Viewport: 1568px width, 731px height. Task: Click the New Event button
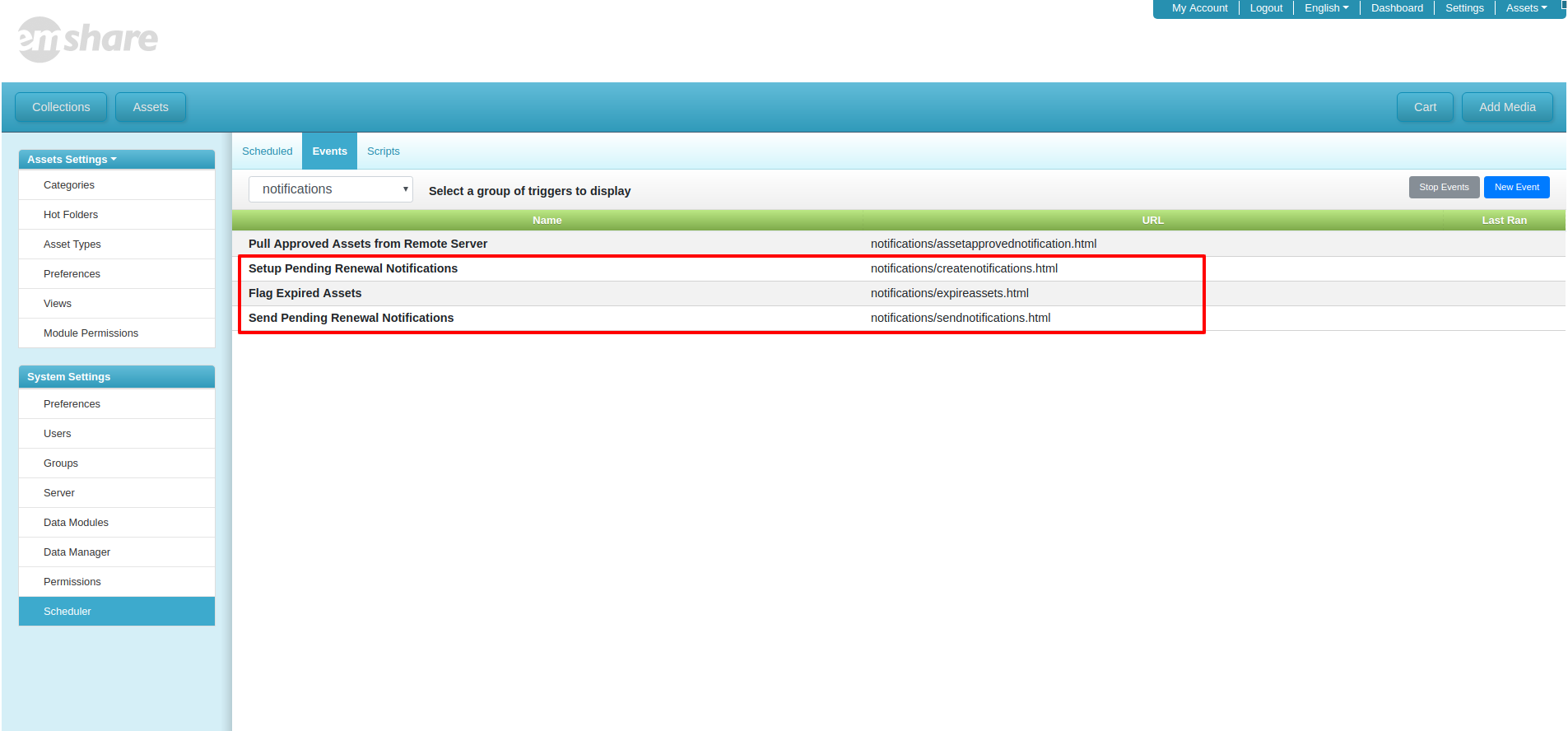pyautogui.click(x=1516, y=187)
